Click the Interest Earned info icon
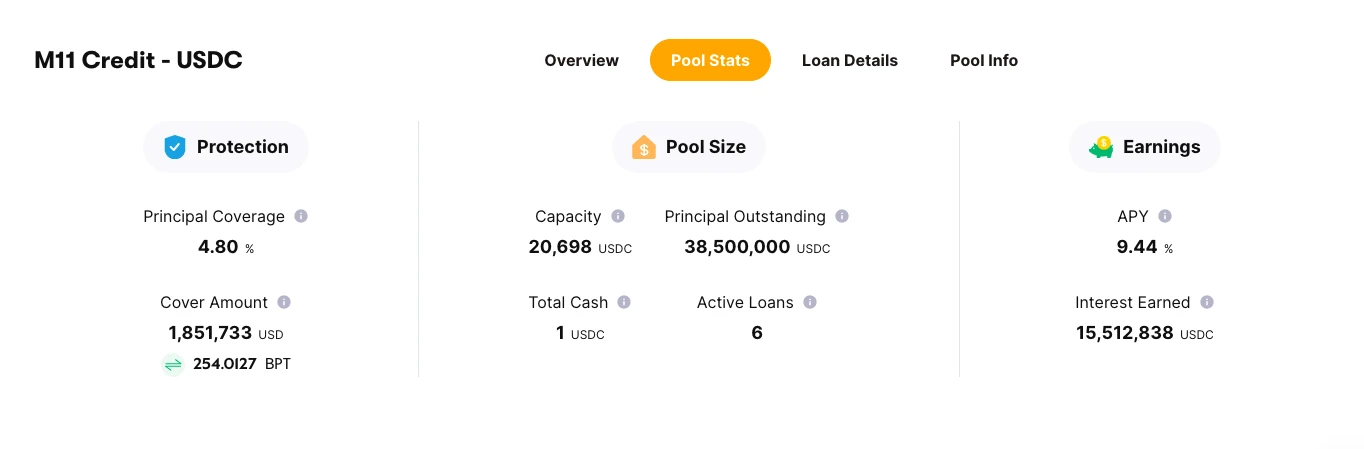 [x=1207, y=302]
